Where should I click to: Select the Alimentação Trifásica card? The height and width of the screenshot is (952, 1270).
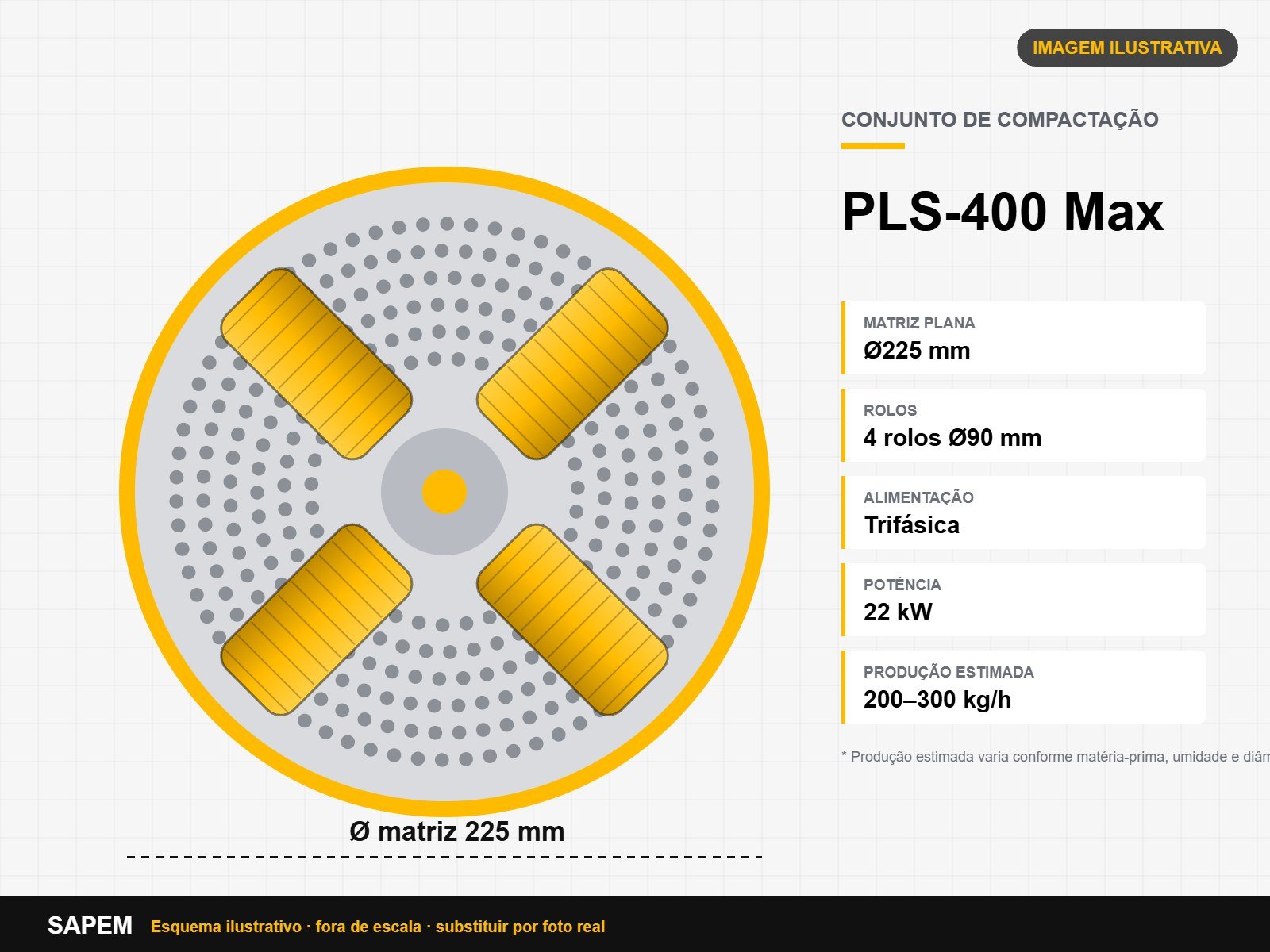[1024, 512]
